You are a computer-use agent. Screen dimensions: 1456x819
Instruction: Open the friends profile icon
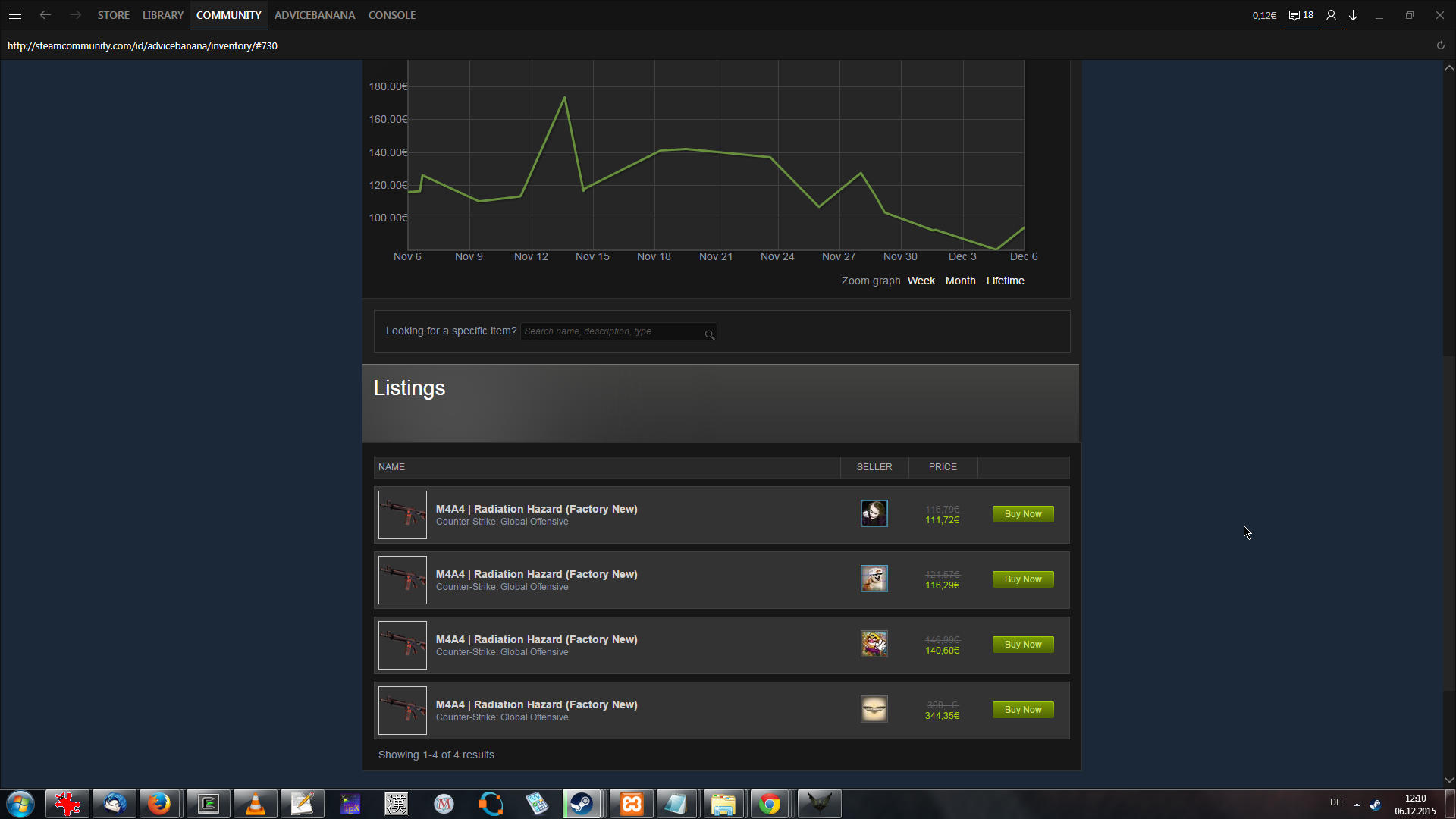1331,15
